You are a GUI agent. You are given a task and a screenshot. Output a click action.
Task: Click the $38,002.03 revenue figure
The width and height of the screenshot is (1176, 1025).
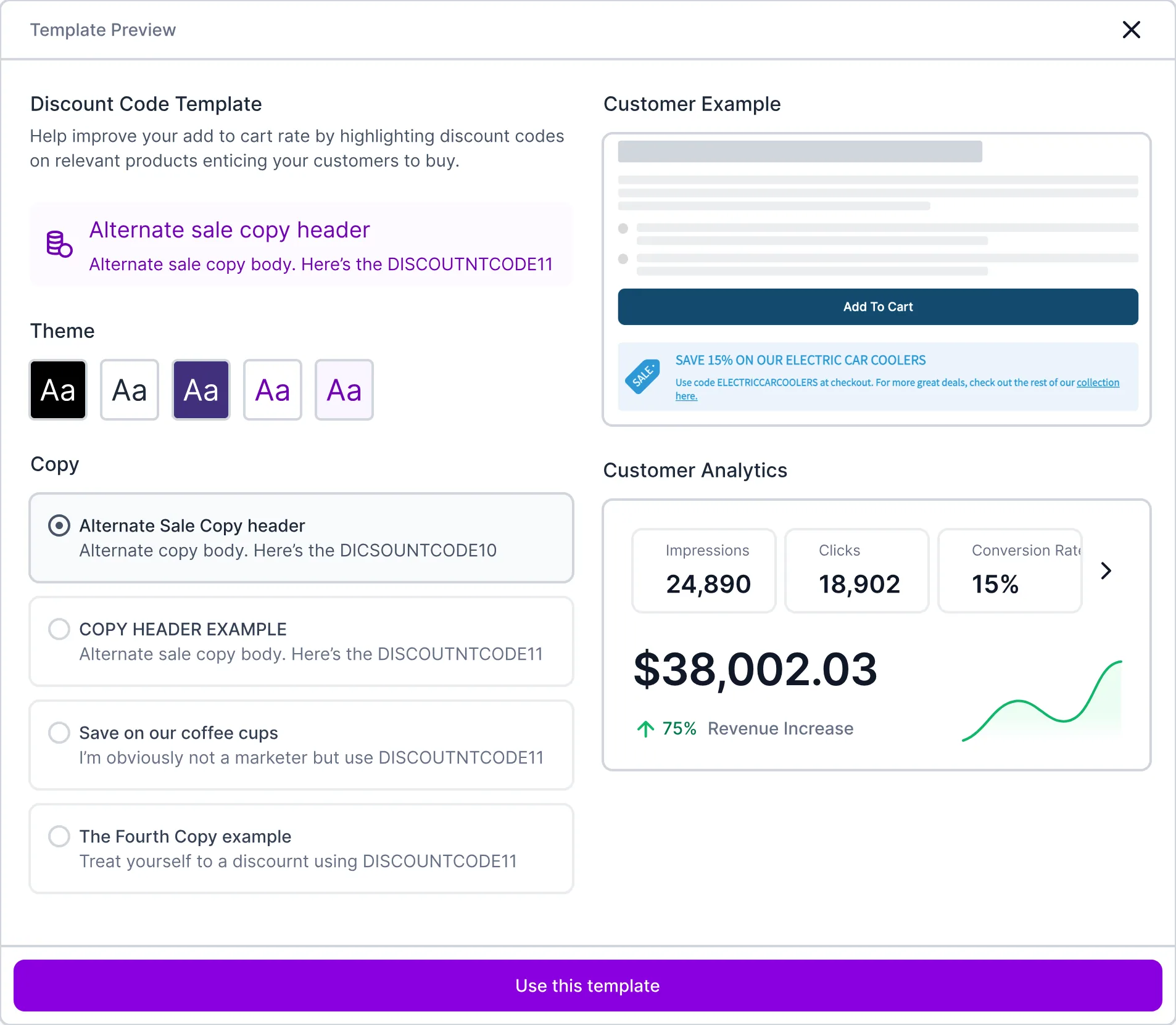(x=755, y=670)
